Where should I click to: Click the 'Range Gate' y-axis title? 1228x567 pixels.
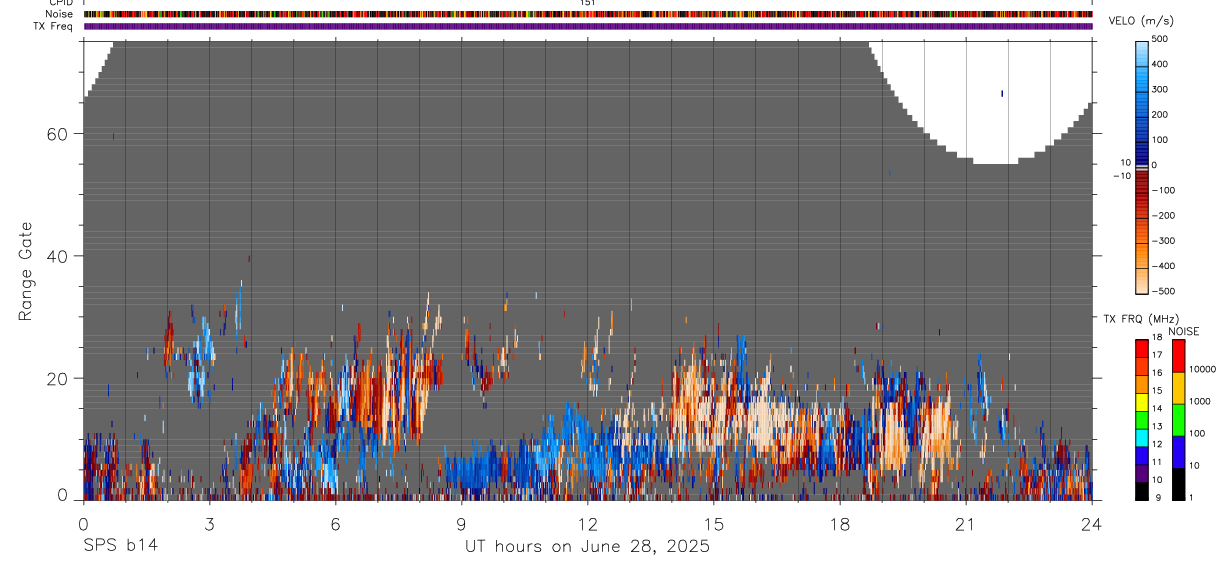pos(26,271)
